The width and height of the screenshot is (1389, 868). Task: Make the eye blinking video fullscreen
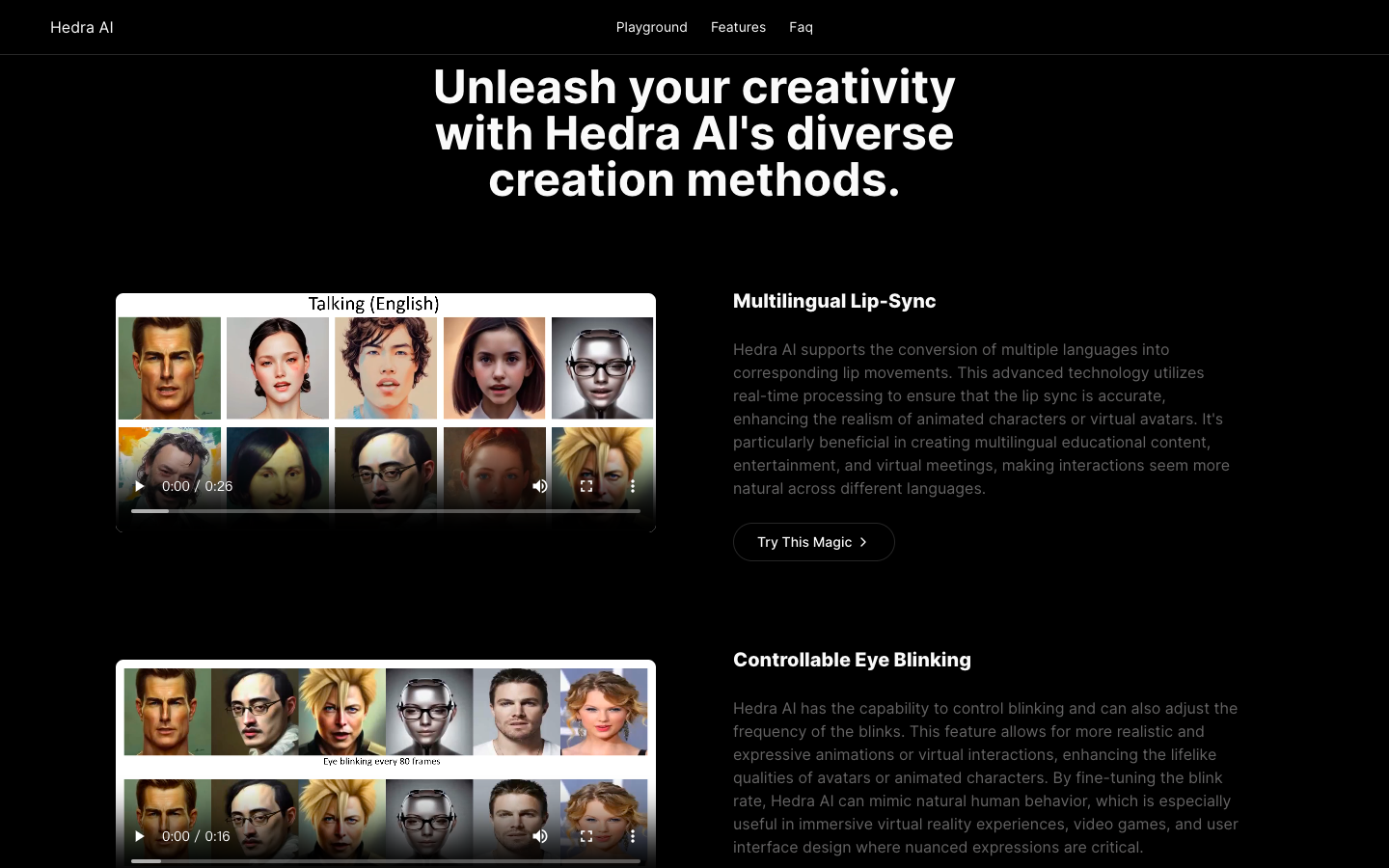pos(586,836)
